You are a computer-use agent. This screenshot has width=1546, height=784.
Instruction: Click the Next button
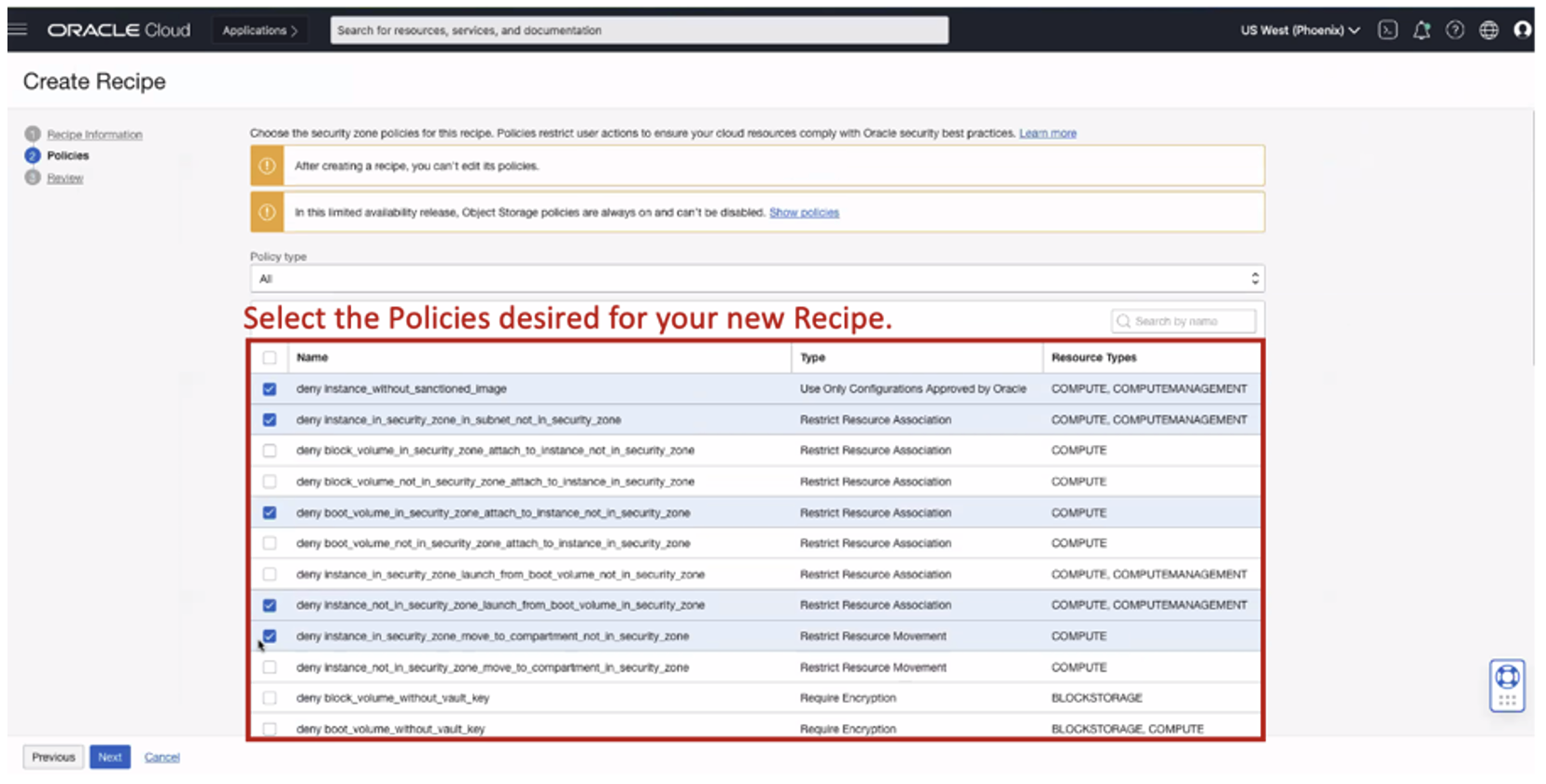coord(109,757)
